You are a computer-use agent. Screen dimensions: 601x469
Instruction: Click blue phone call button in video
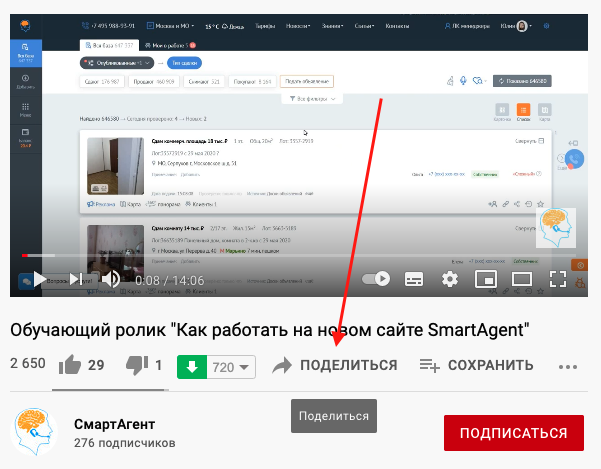click(x=574, y=159)
